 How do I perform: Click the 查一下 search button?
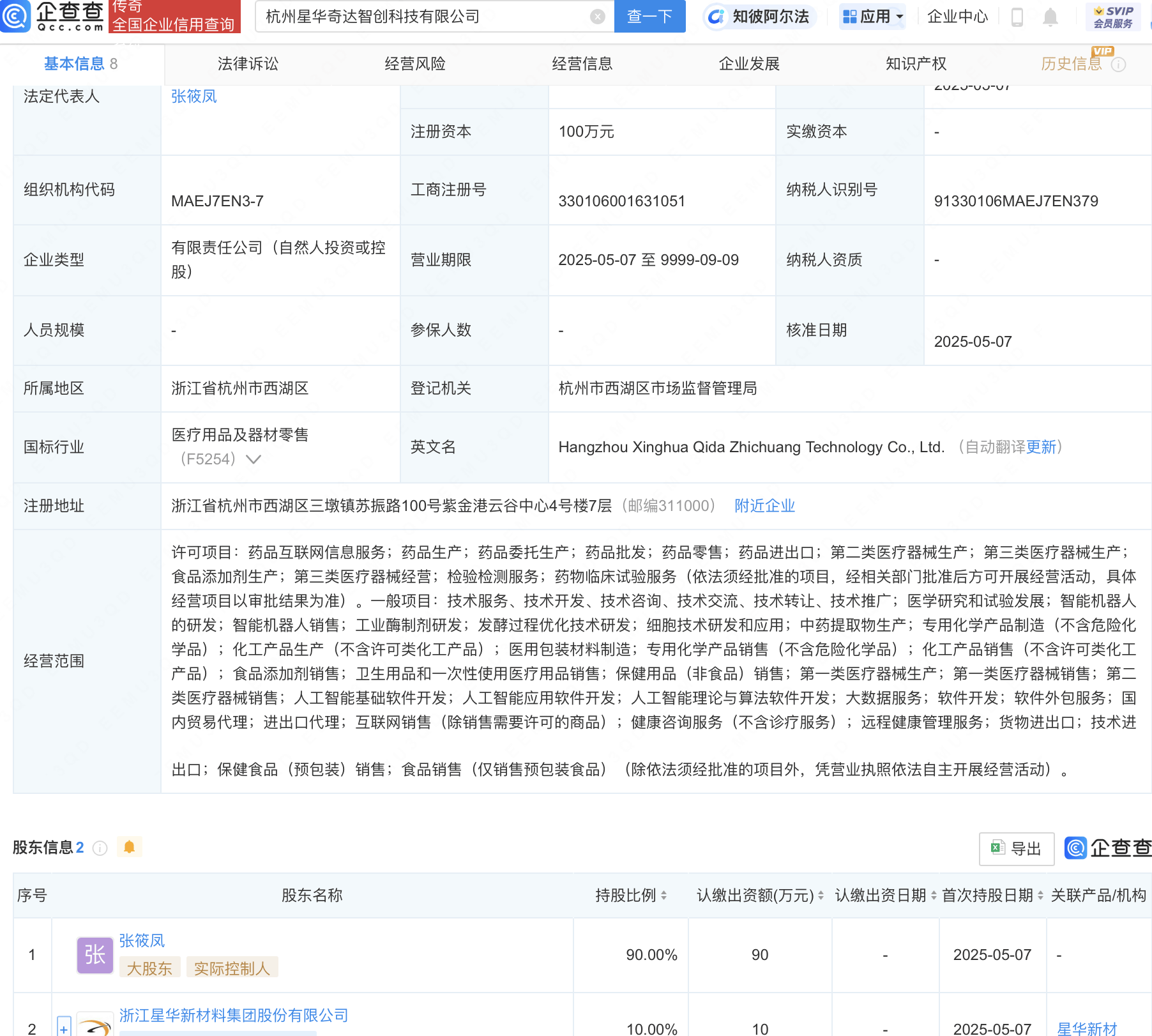(649, 17)
